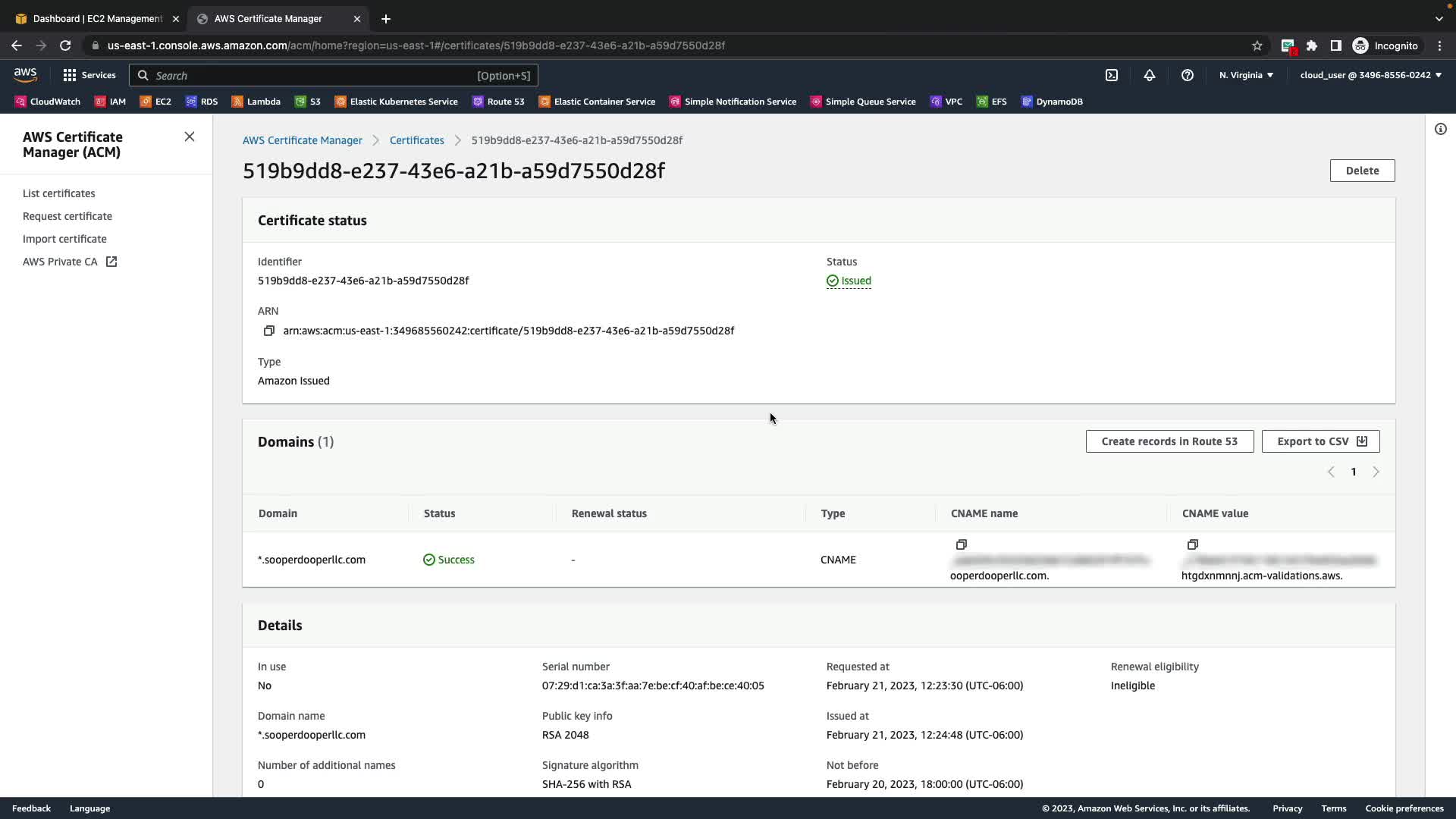
Task: Open AWS CloudShell icon
Action: (x=1112, y=75)
